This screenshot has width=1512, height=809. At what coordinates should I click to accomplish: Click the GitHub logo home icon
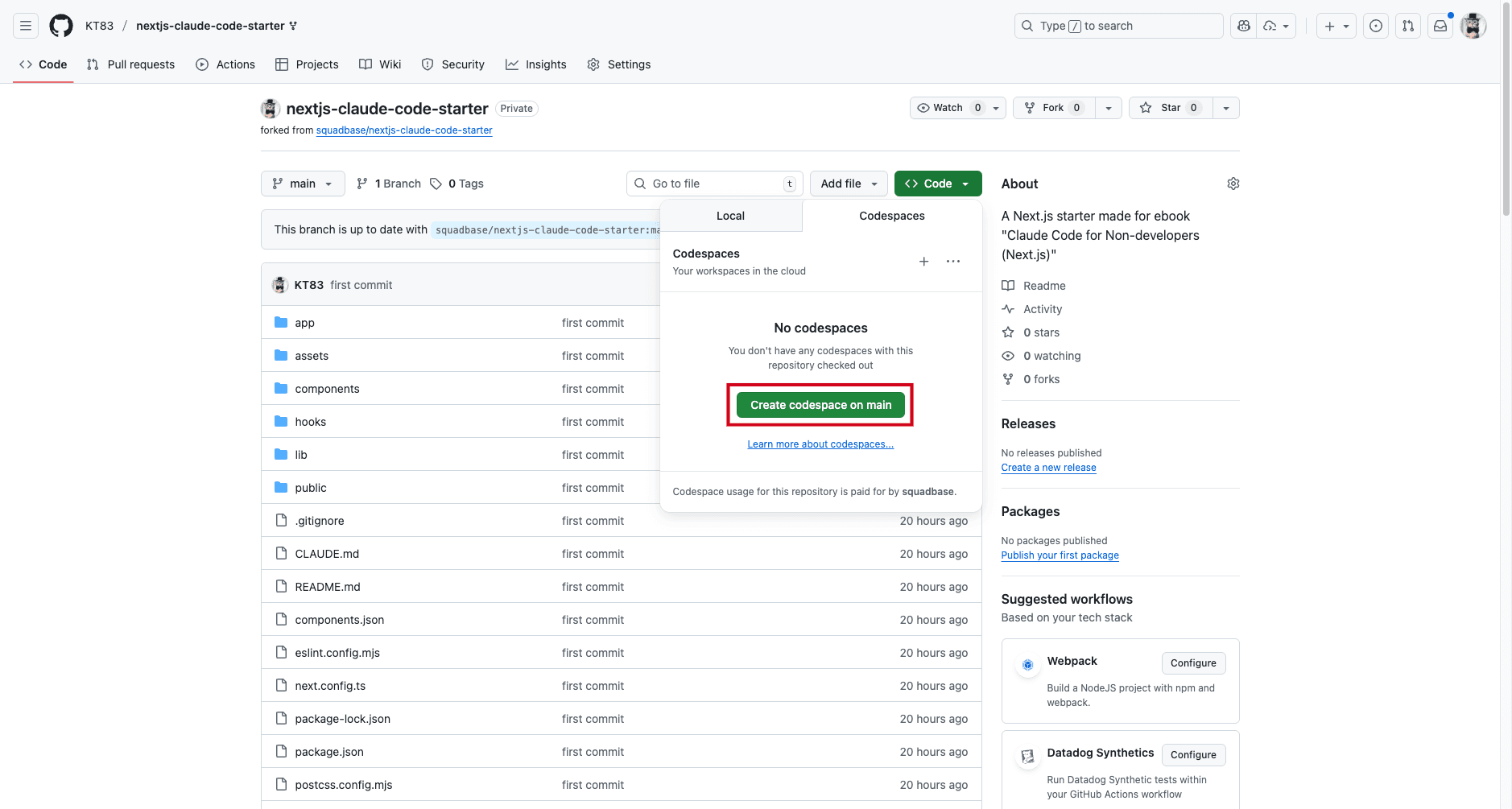[61, 26]
